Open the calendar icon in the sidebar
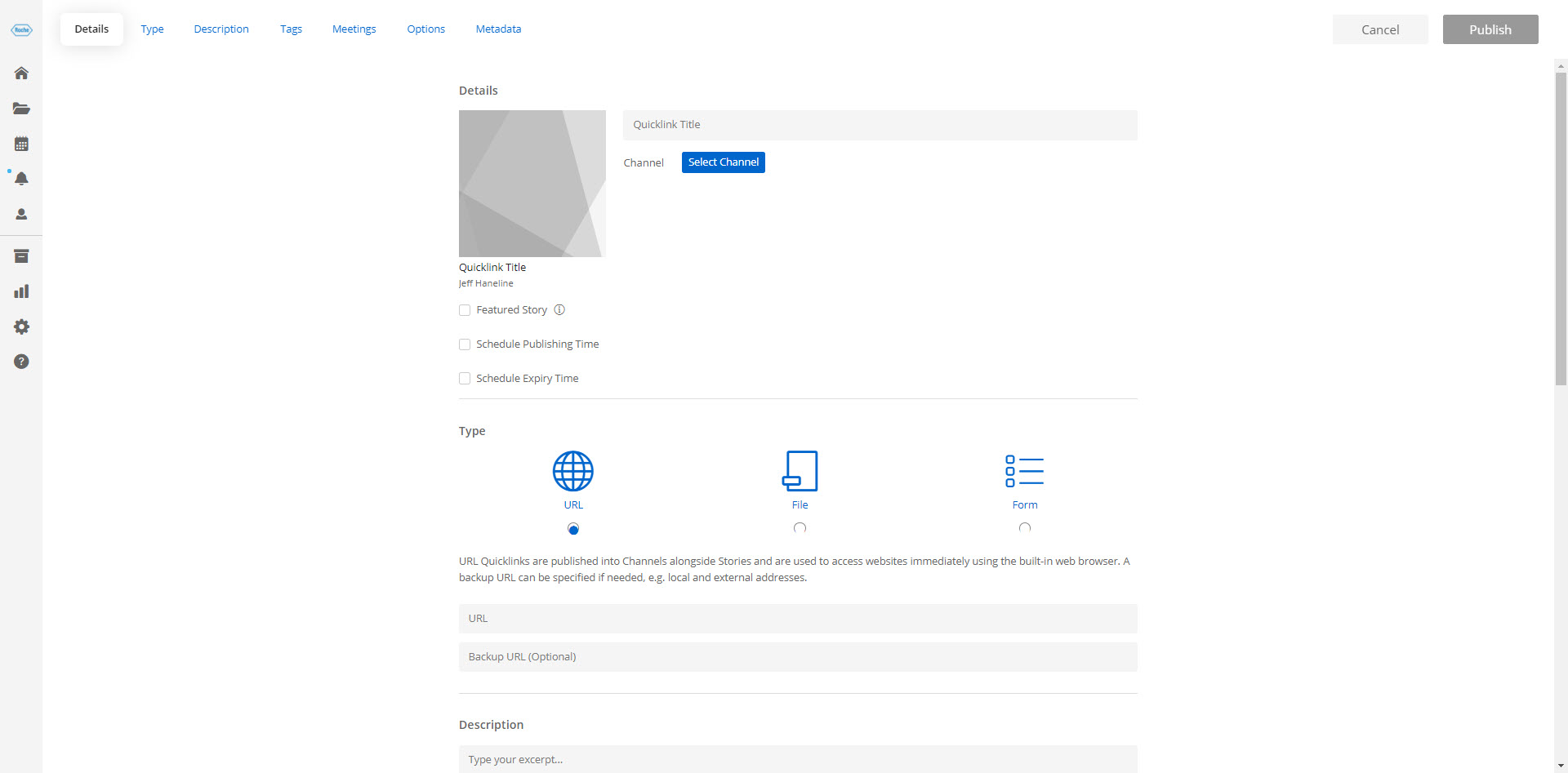 [x=21, y=144]
